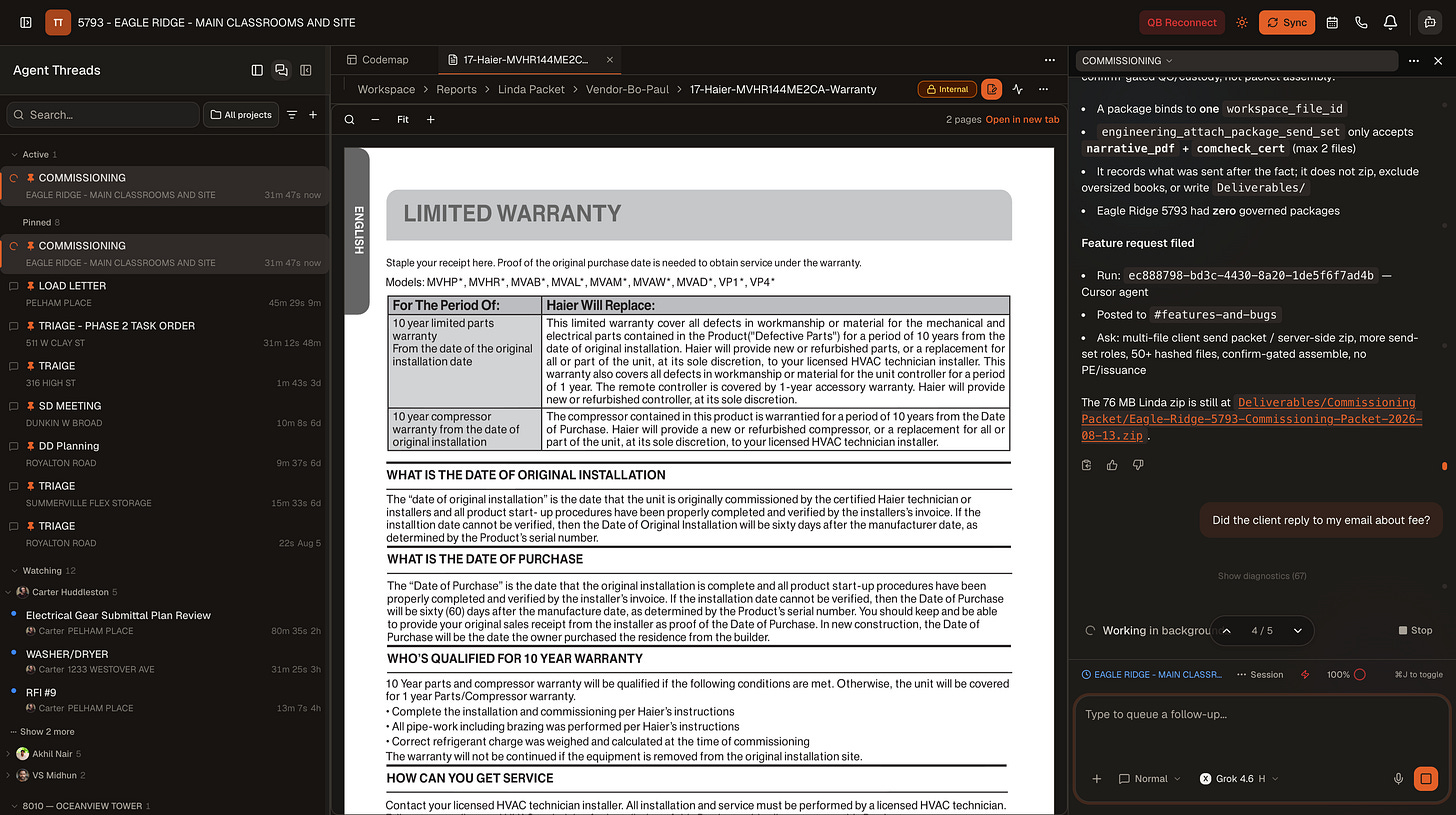Switch Agent Threads to panel layout view
This screenshot has width=1456, height=815.
tap(257, 70)
